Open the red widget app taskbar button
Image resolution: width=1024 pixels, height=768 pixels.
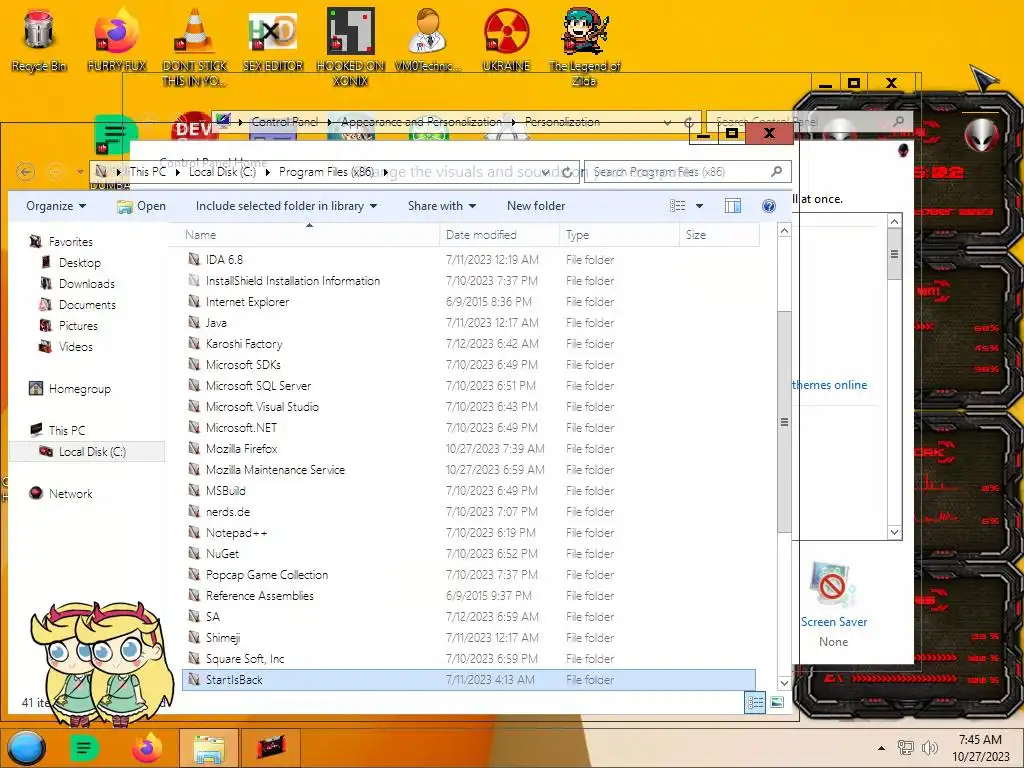[270, 748]
